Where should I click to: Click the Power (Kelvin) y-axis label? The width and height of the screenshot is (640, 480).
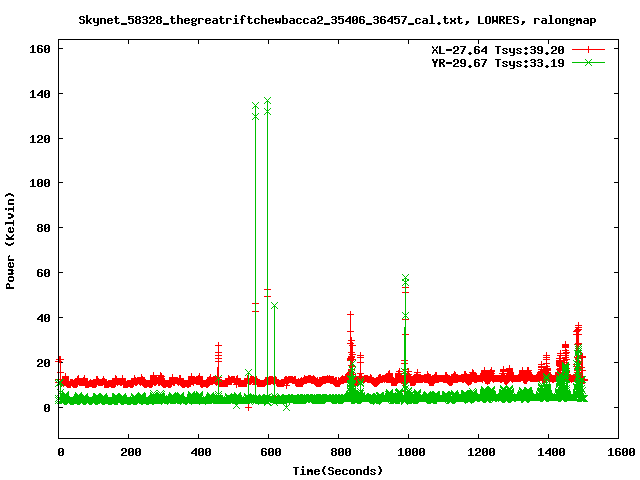(10, 241)
